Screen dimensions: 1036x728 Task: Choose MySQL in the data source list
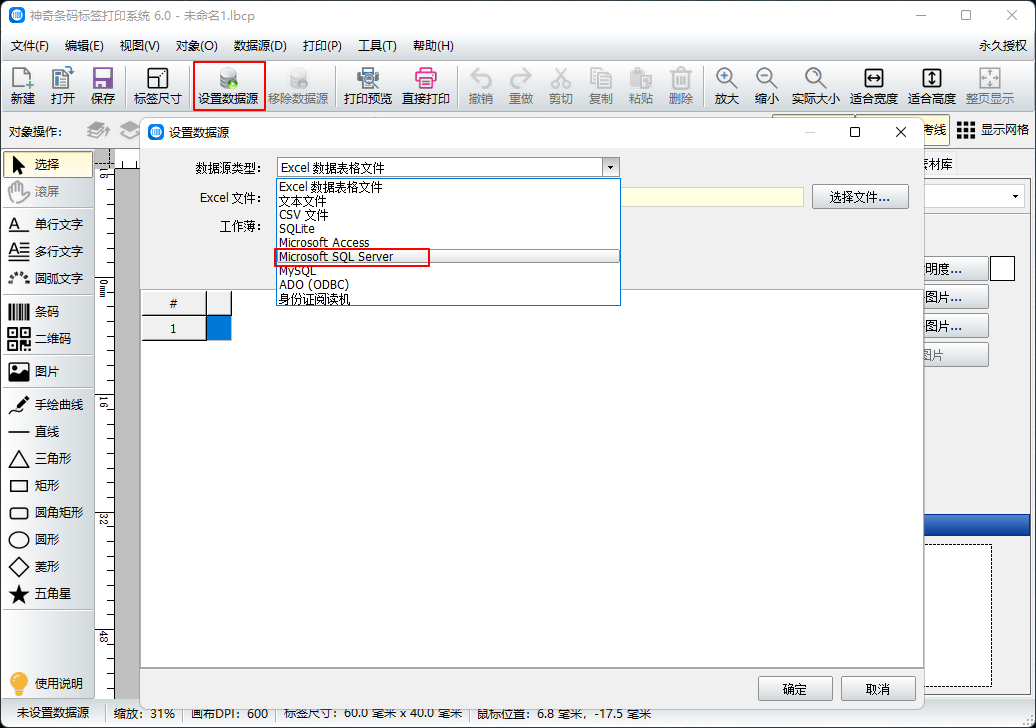(x=298, y=271)
